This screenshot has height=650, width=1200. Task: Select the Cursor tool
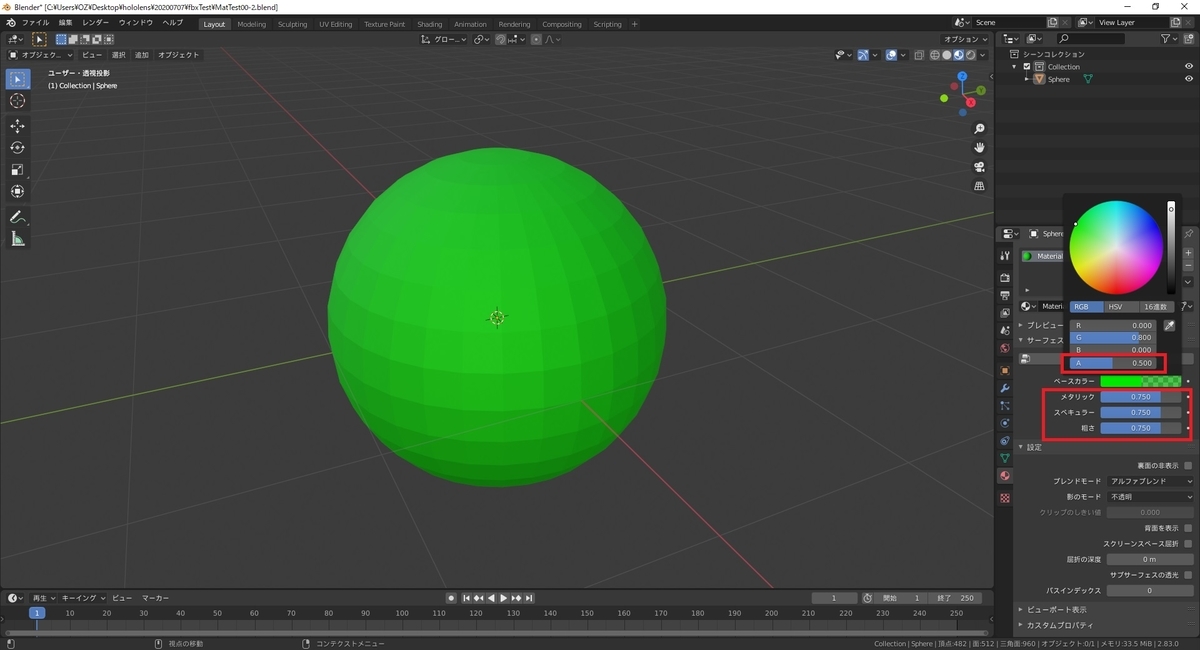coord(18,101)
